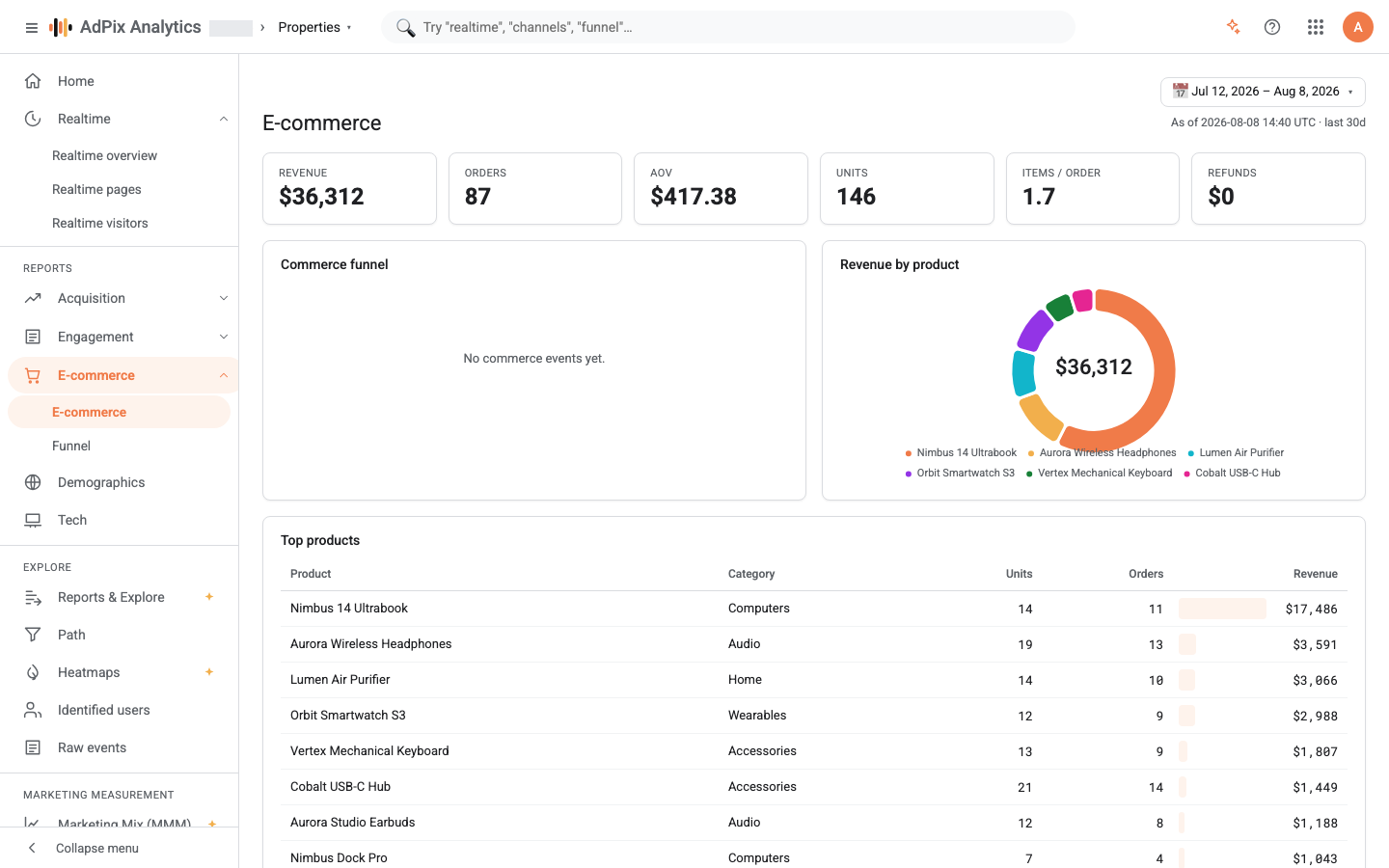Viewport: 1389px width, 868px height.
Task: Click the Revenue column header
Action: (x=1316, y=574)
